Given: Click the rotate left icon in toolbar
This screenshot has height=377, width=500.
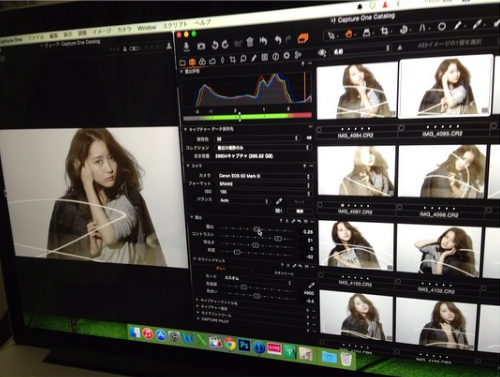Looking at the screenshot, I should (215, 45).
